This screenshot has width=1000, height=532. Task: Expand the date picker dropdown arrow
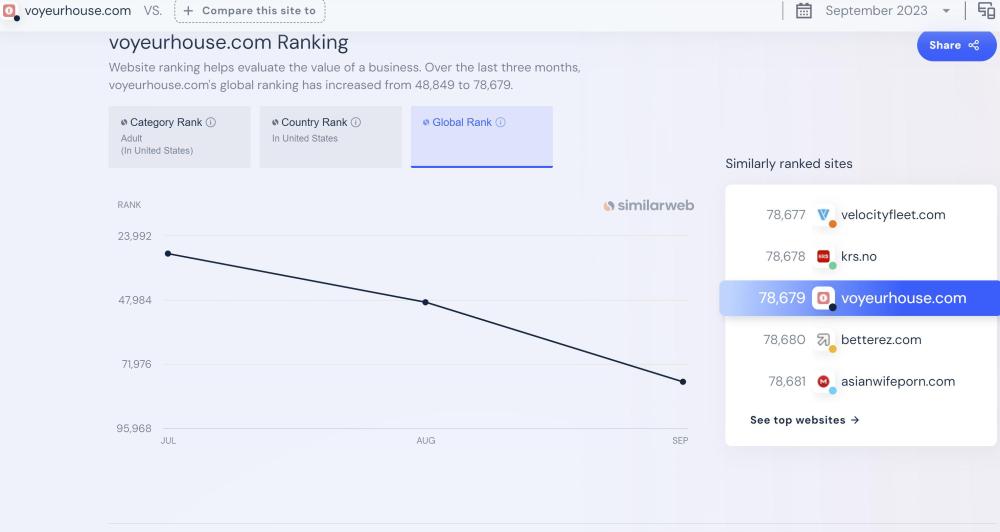946,11
